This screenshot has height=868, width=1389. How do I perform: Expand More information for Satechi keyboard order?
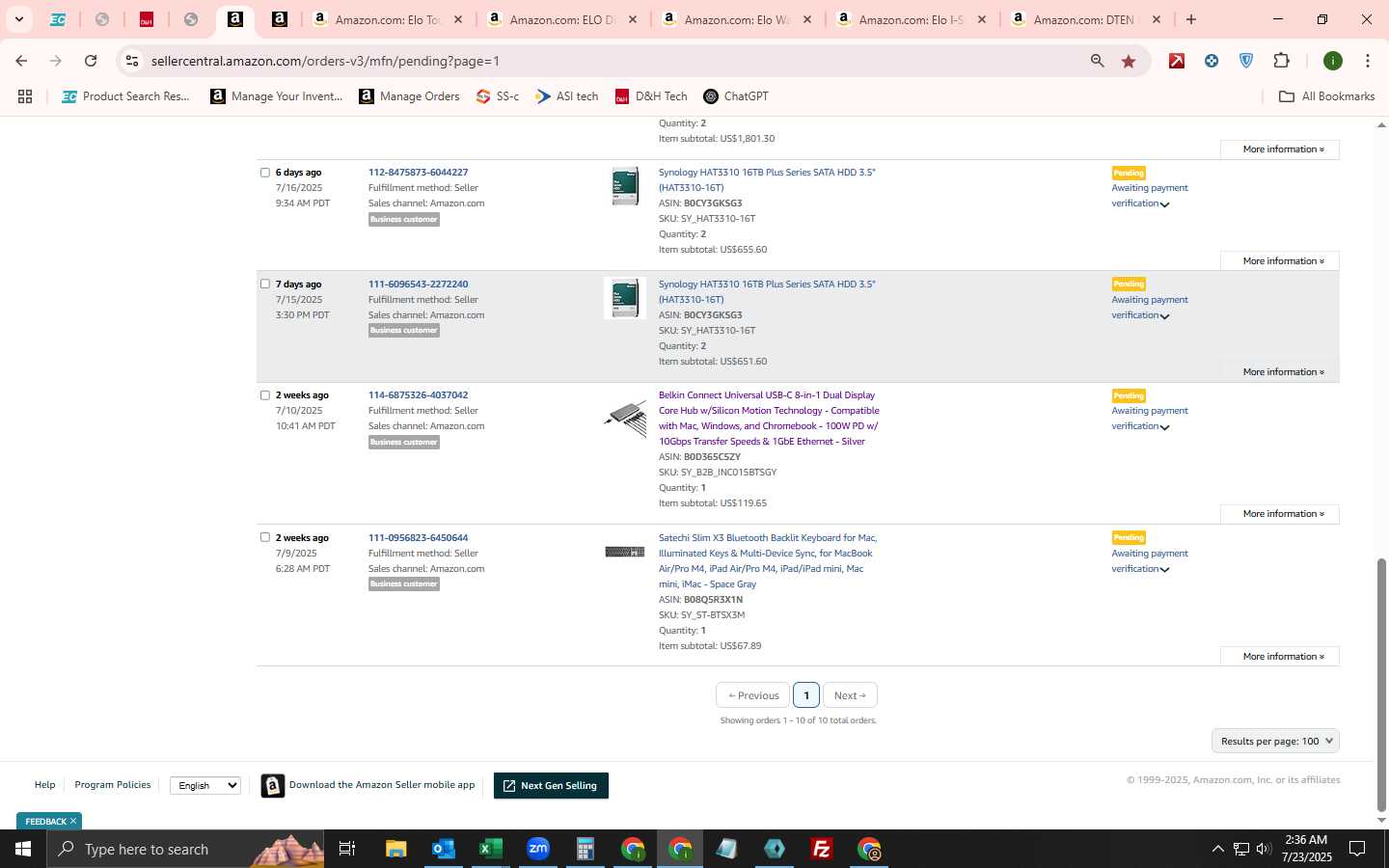(x=1280, y=657)
